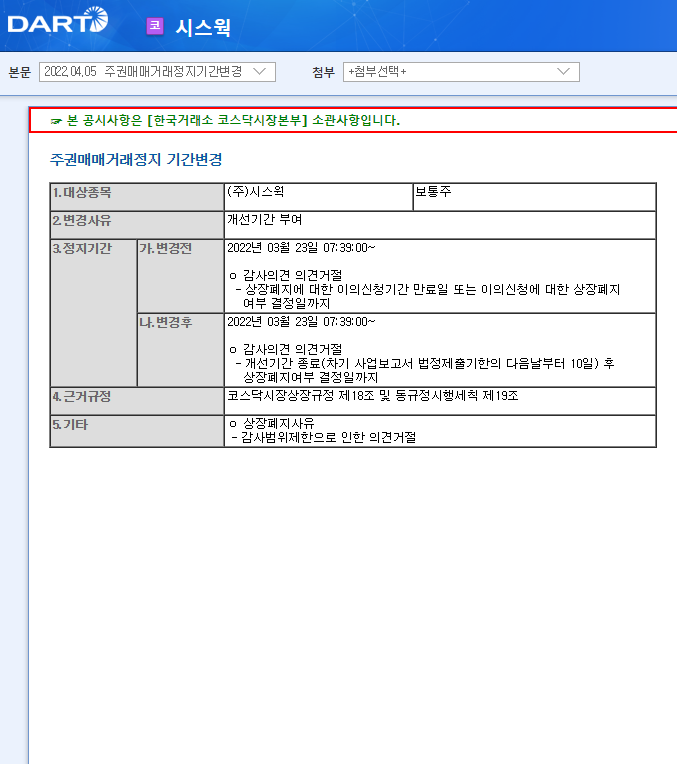Click the 가.변경전 sub-label

pyautogui.click(x=181, y=276)
